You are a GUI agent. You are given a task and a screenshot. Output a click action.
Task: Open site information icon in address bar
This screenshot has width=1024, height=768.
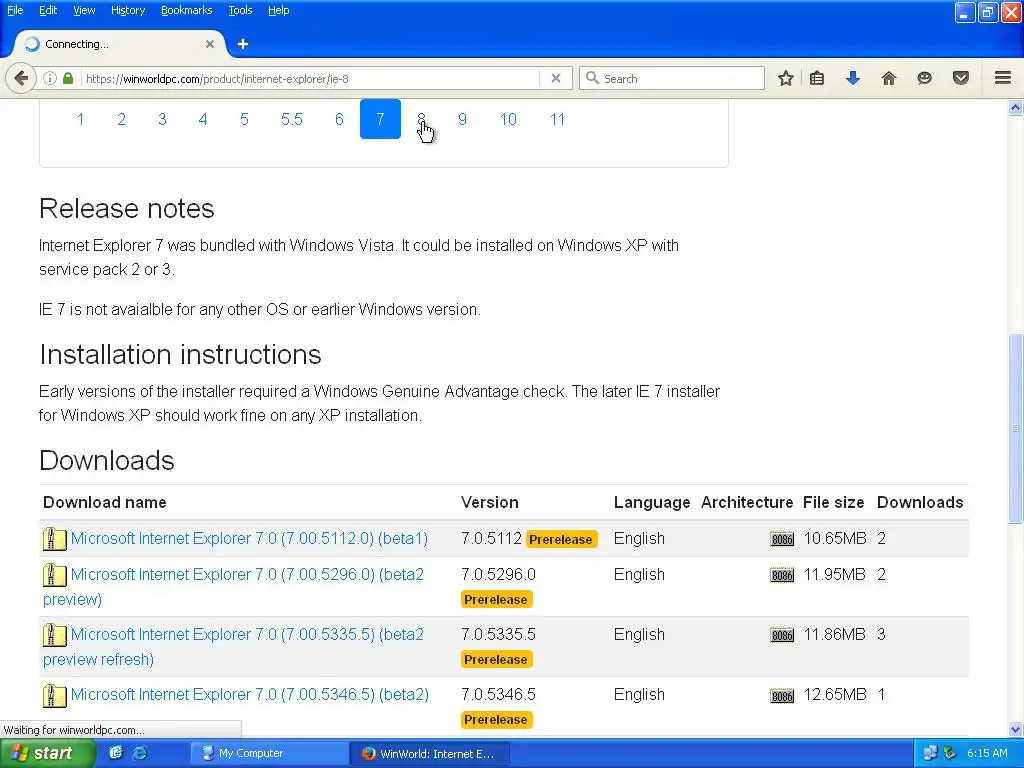tap(50, 78)
